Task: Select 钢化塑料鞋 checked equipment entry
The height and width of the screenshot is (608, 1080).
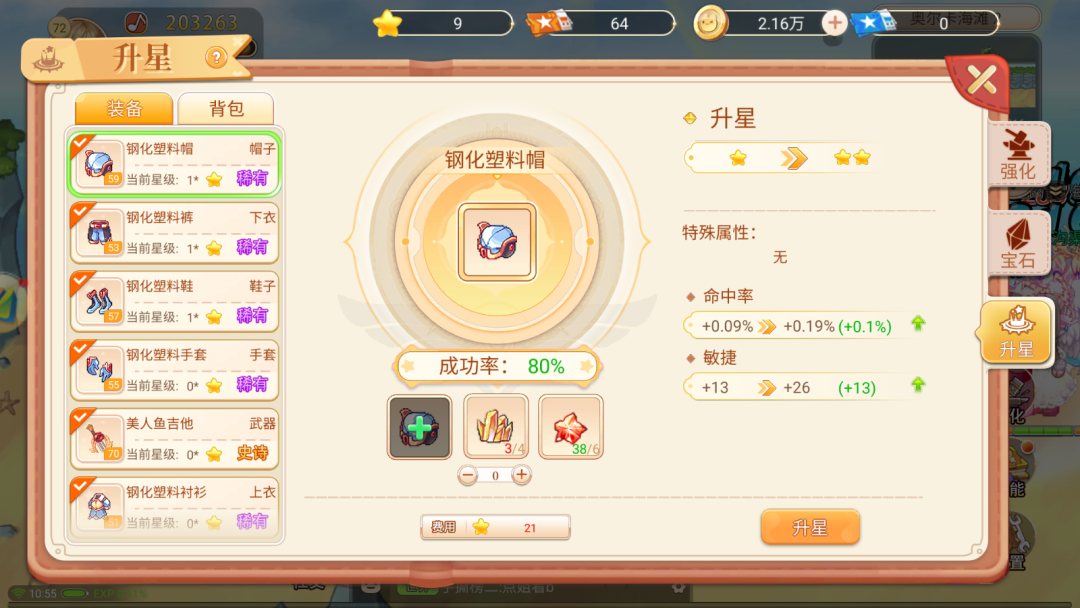Action: [x=175, y=302]
